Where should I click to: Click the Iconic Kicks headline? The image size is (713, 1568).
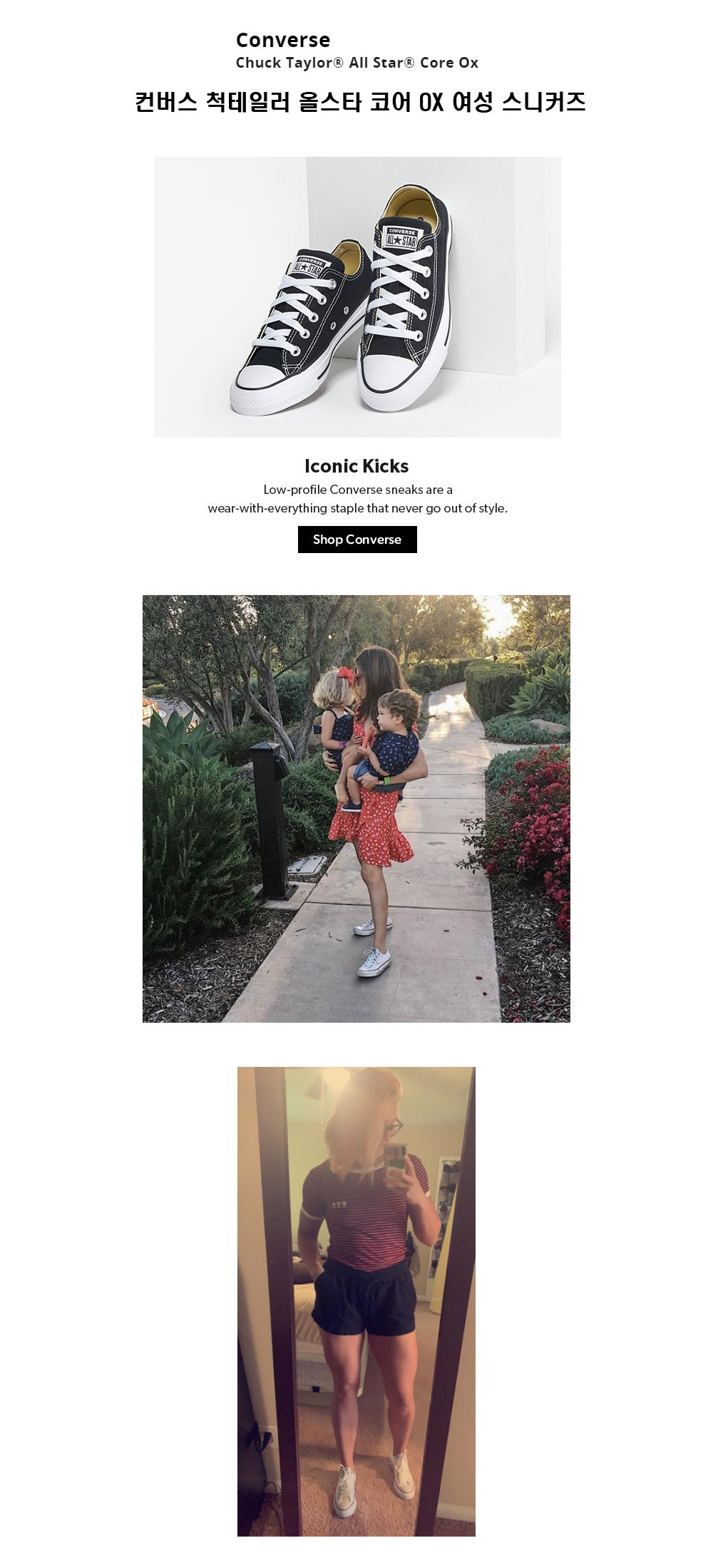pyautogui.click(x=356, y=466)
